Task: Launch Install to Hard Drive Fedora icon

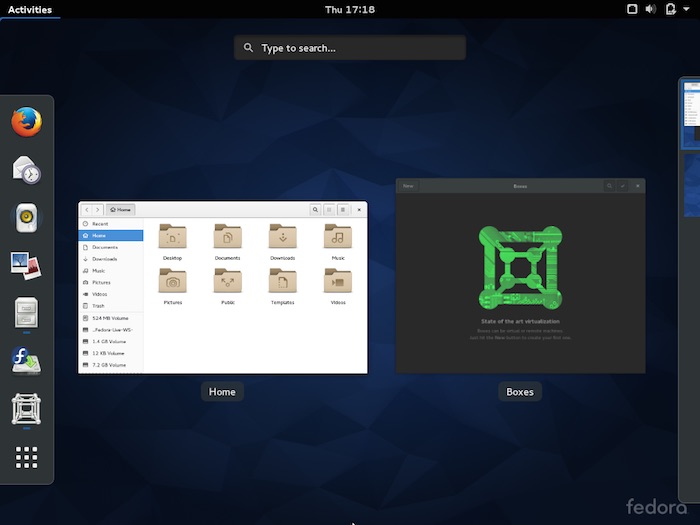Action: tap(27, 360)
